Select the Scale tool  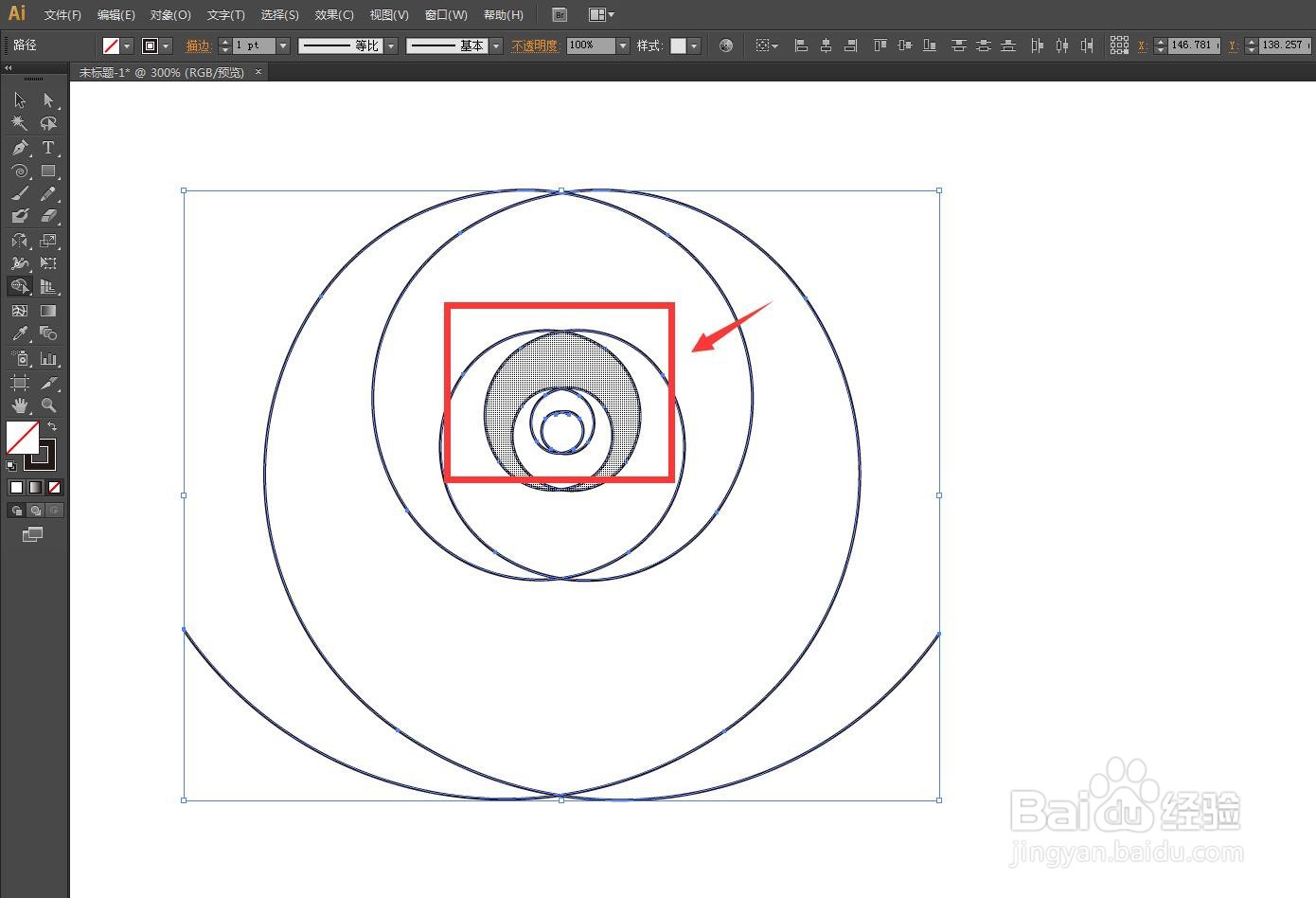tap(48, 241)
